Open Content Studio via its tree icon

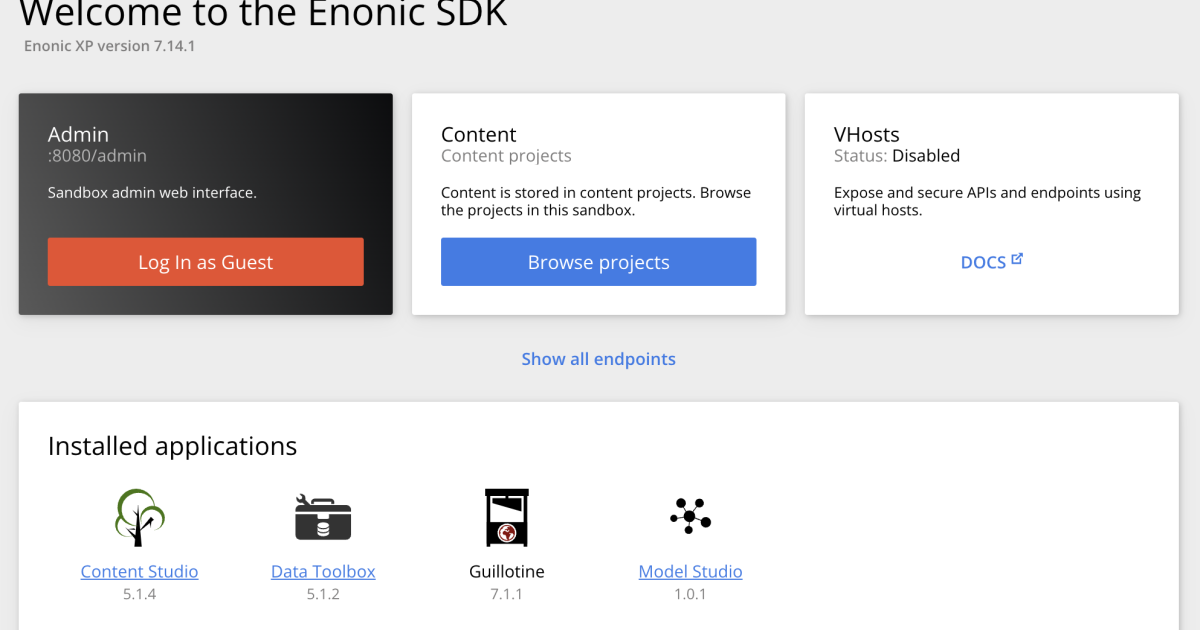point(139,516)
